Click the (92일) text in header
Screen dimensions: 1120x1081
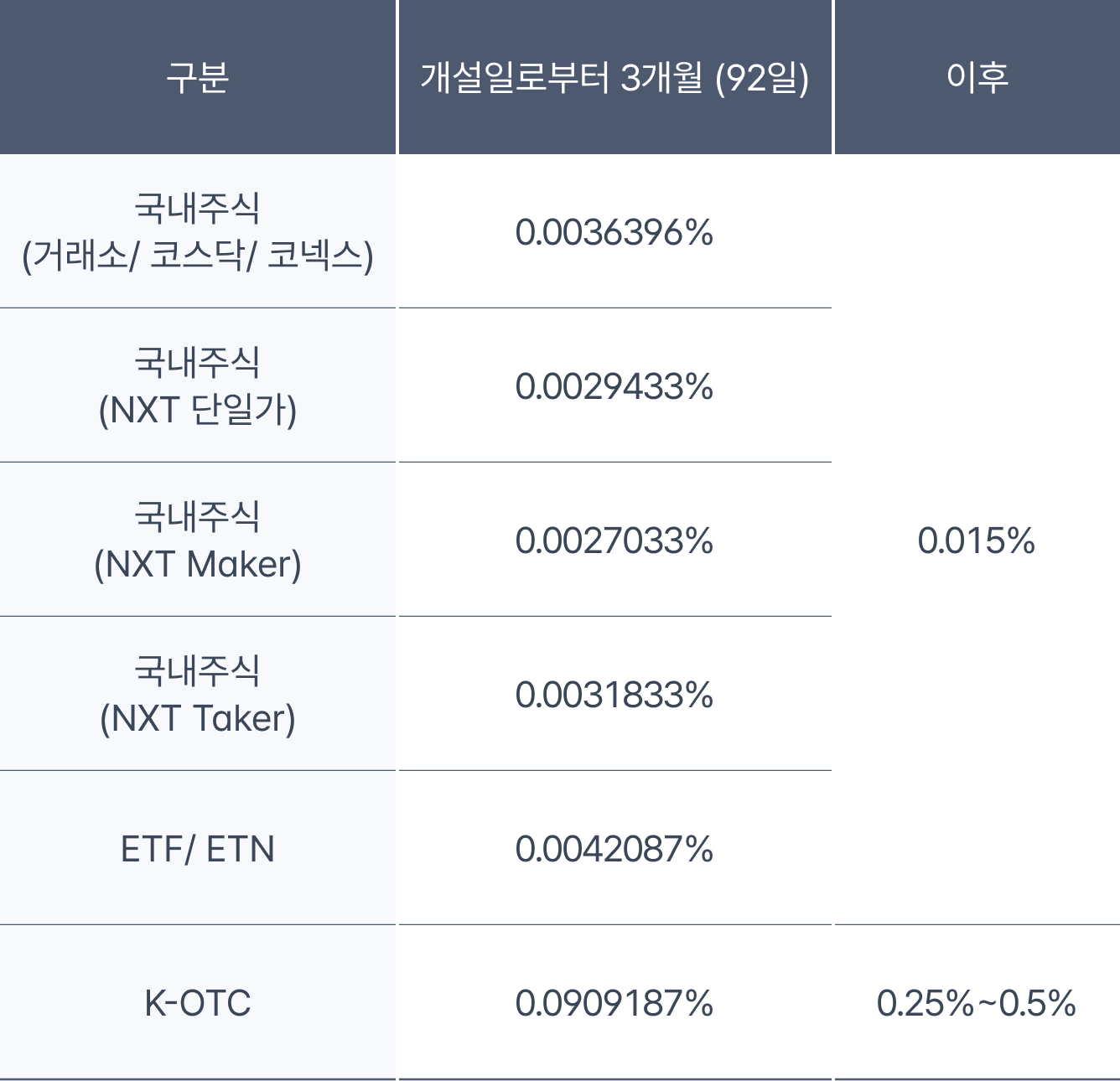762,78
